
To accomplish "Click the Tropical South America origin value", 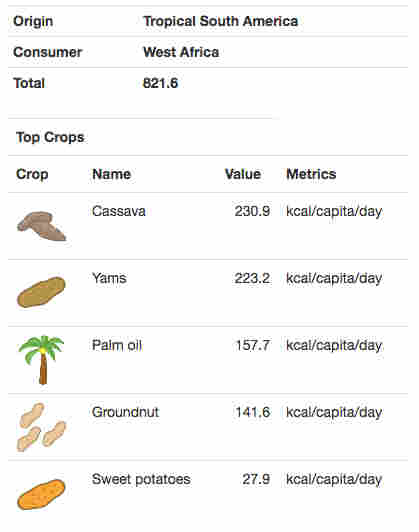I will coord(221,21).
